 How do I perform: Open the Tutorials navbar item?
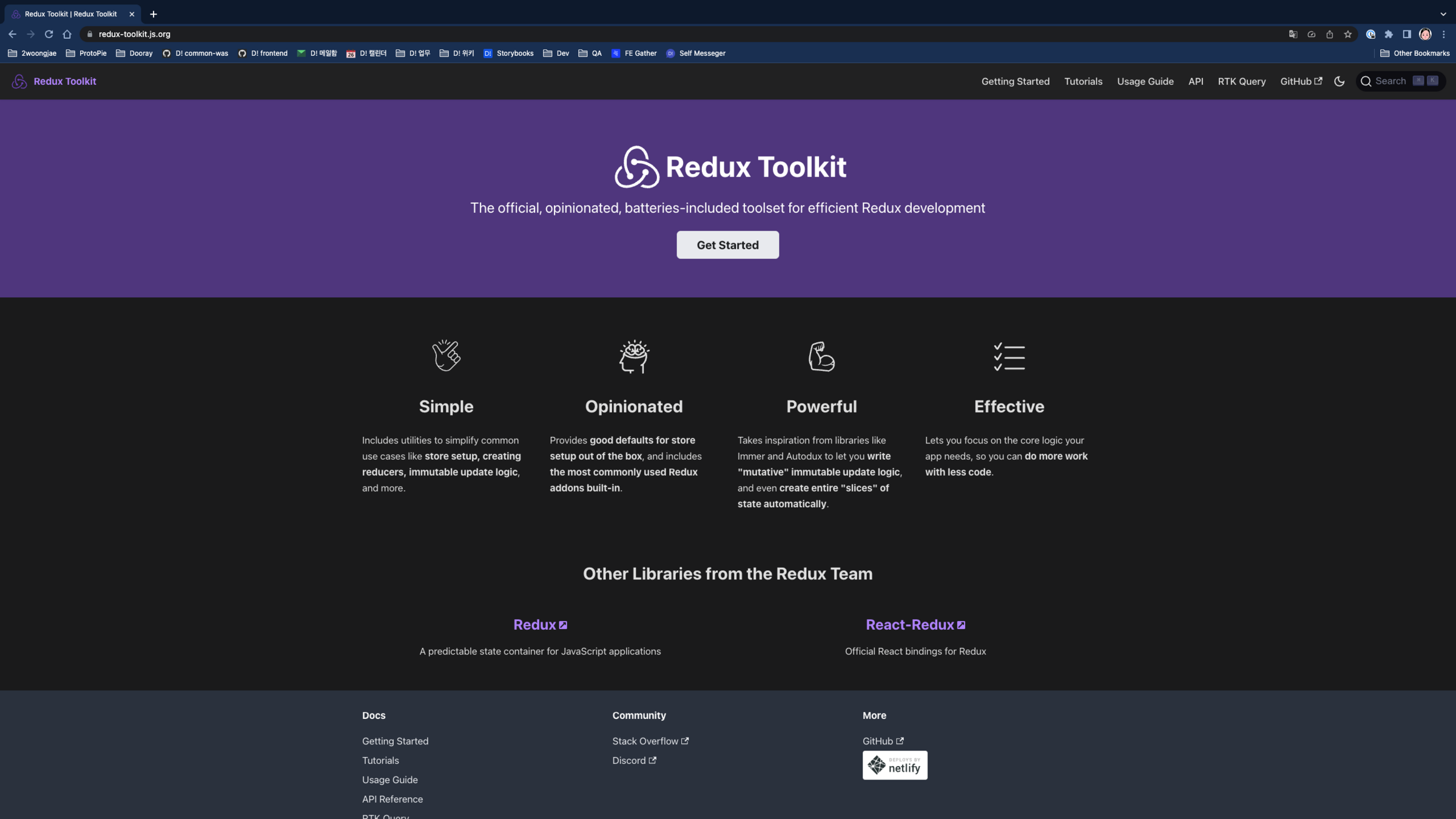1083,81
